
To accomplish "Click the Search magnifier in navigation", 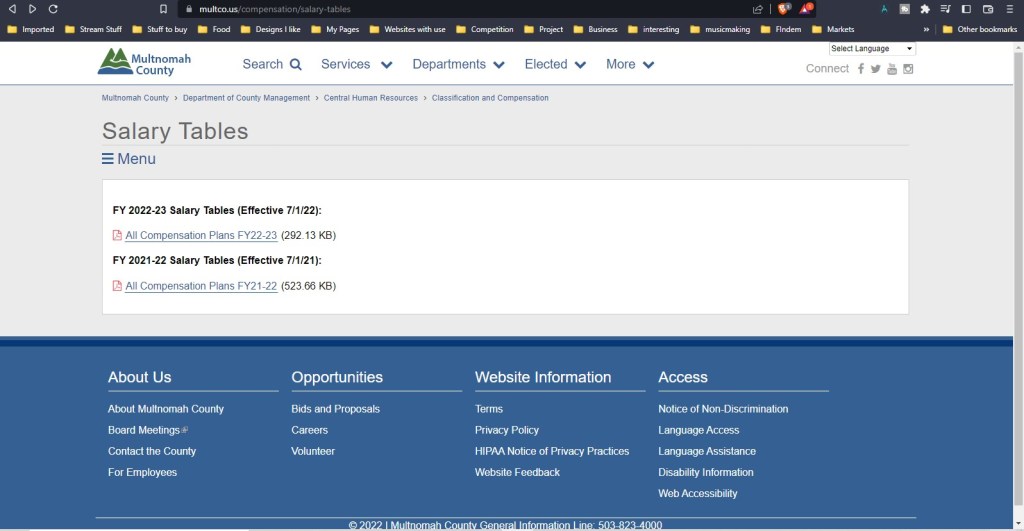I will tap(296, 65).
